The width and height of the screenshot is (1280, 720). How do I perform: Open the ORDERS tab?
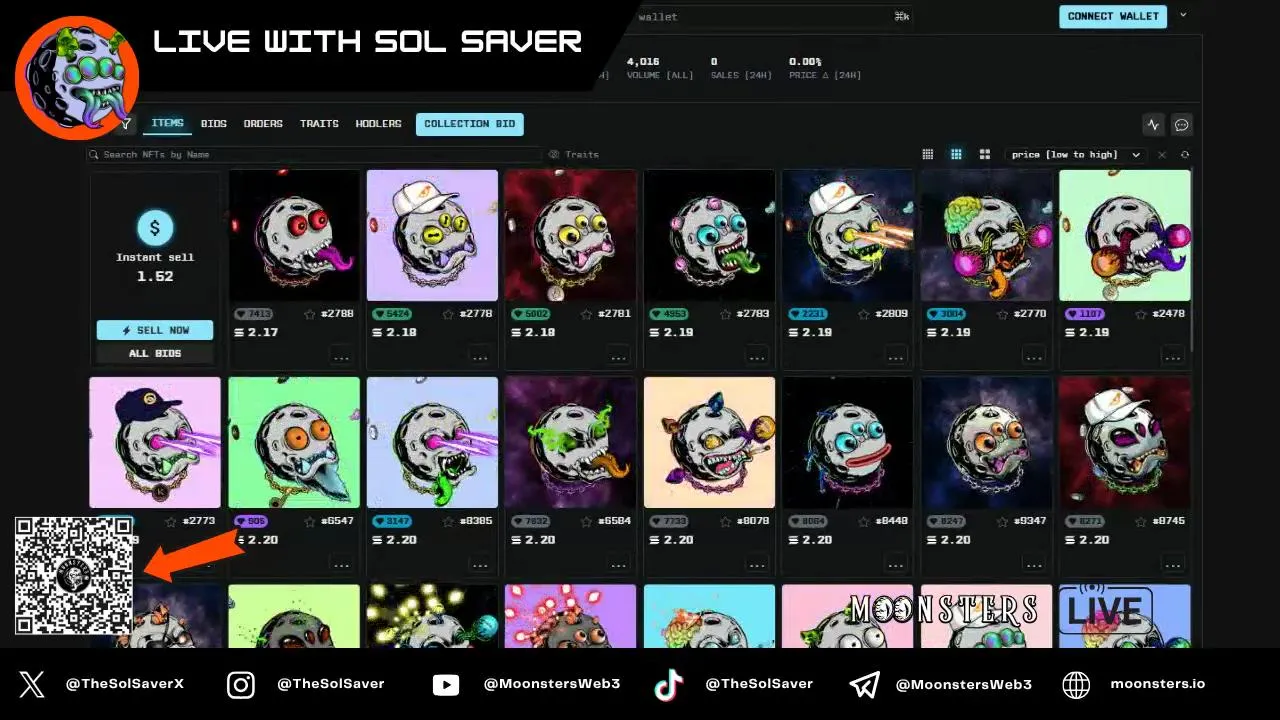pyautogui.click(x=263, y=124)
